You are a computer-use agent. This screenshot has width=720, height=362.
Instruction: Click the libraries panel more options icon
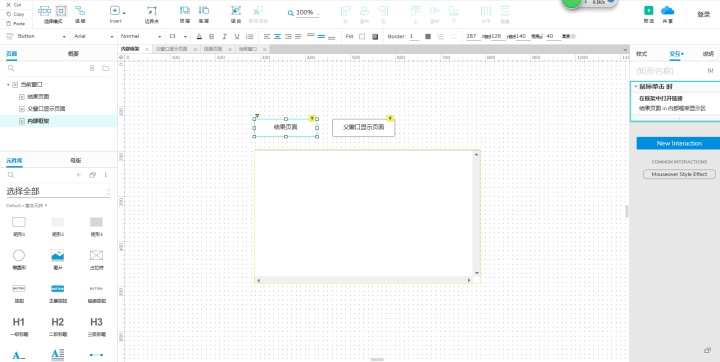[106, 175]
